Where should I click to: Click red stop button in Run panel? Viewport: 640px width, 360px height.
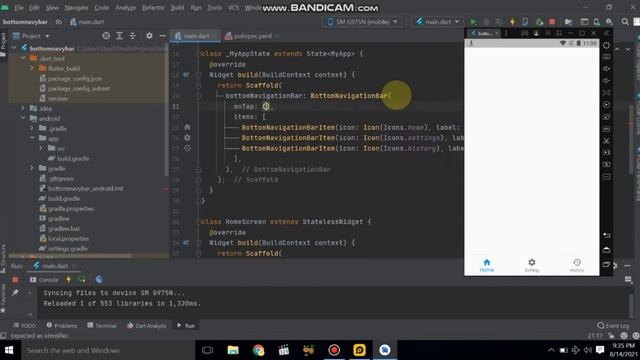[x=15, y=280]
